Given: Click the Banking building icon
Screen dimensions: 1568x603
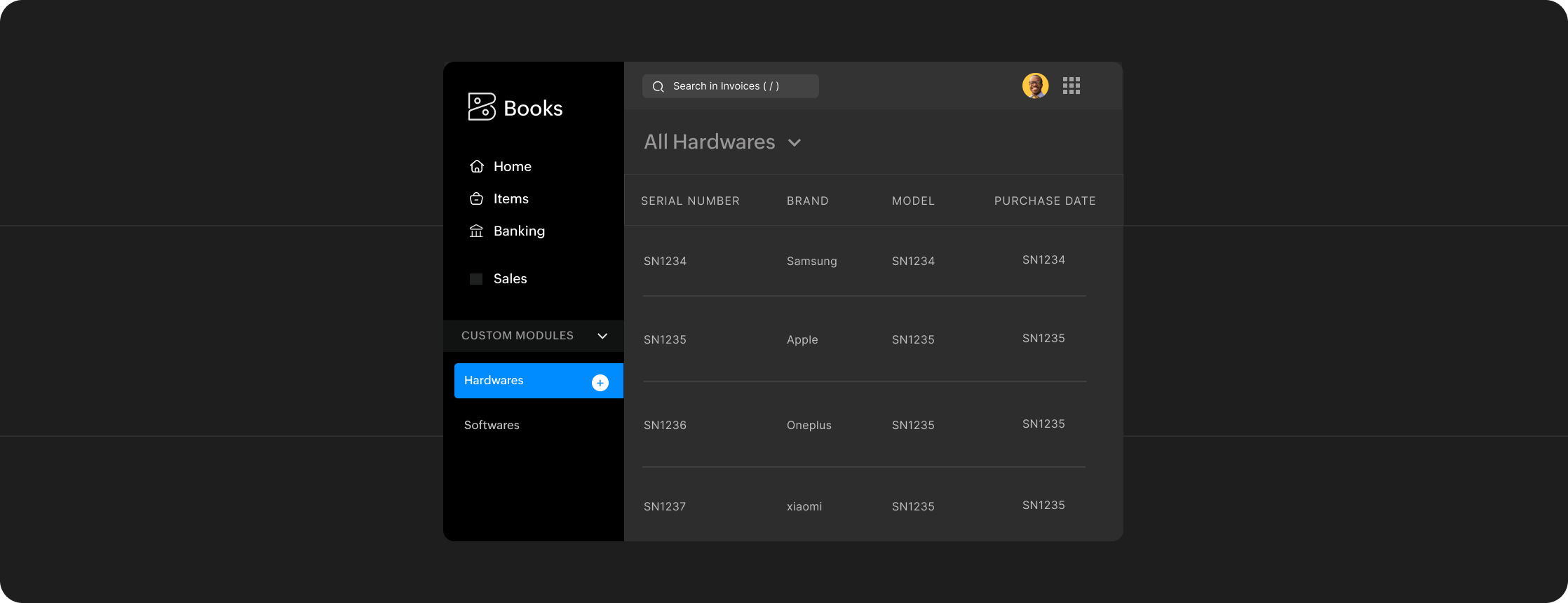Looking at the screenshot, I should (477, 231).
